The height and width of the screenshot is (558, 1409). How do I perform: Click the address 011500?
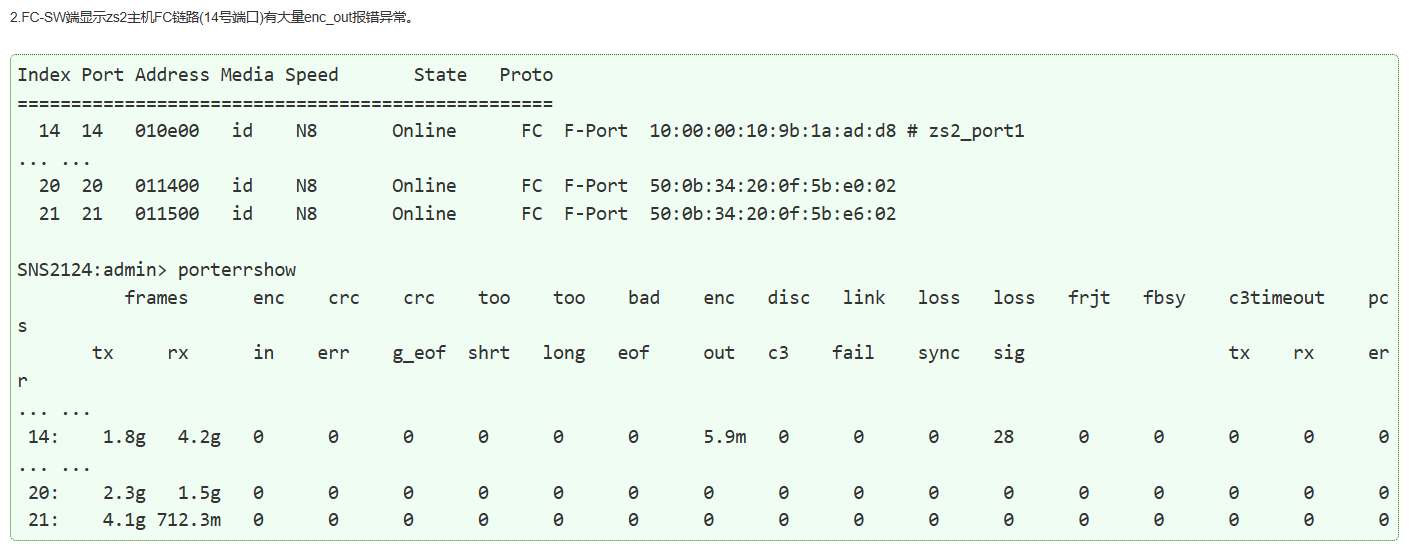(x=167, y=214)
